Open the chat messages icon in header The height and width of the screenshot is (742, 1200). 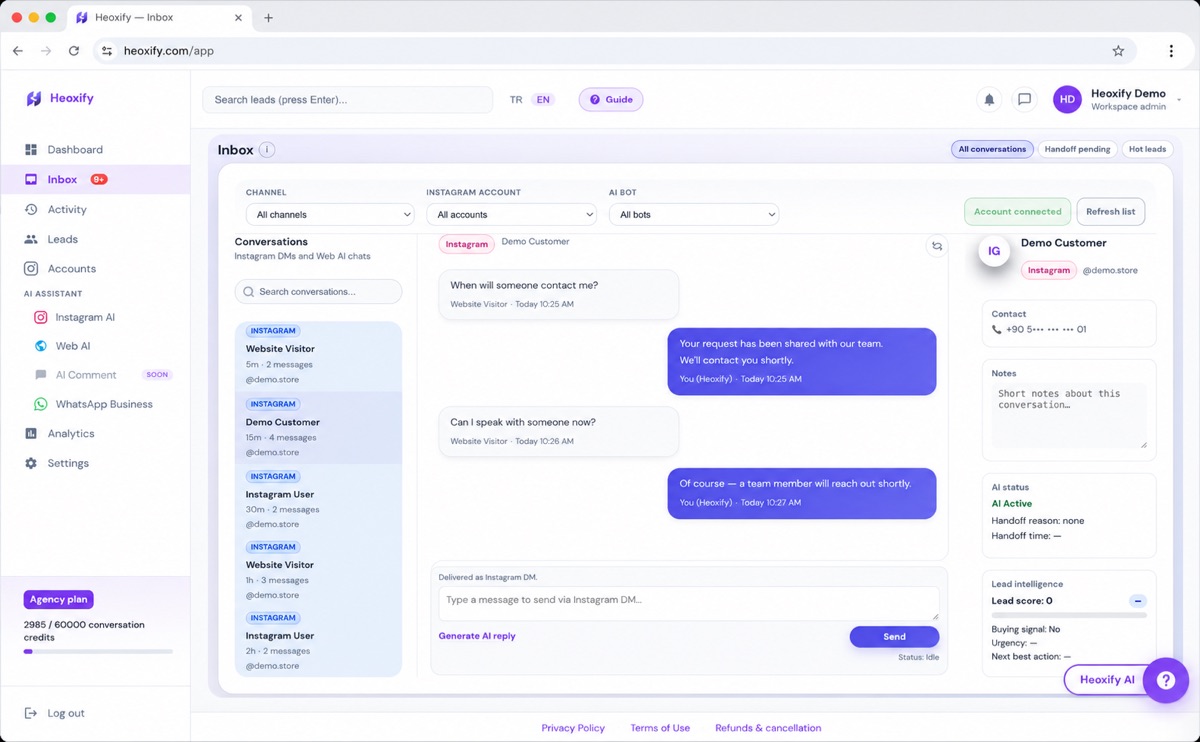(x=1024, y=100)
